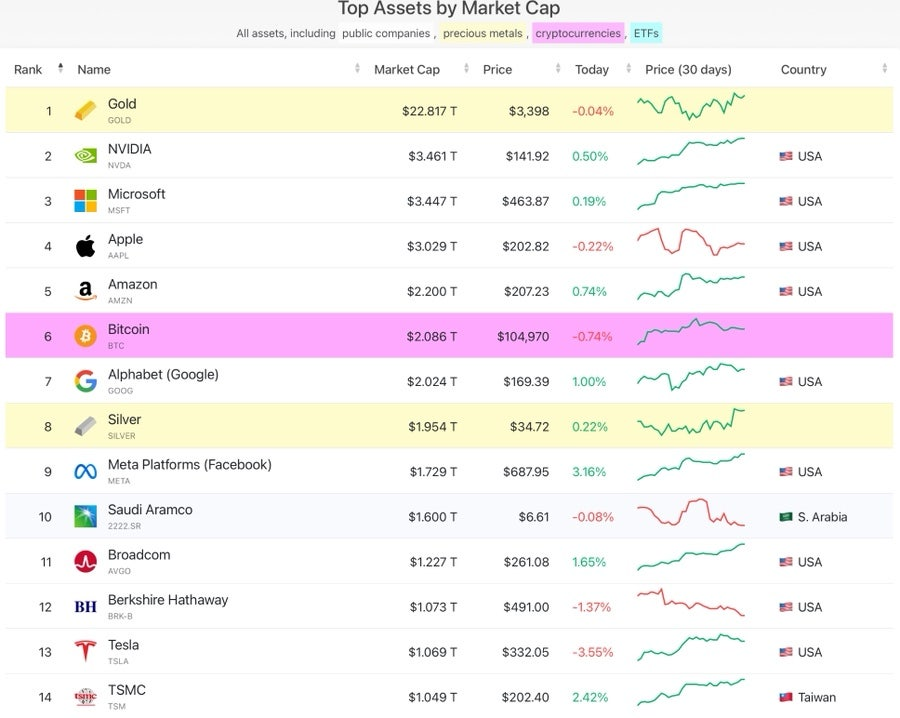The width and height of the screenshot is (900, 718).
Task: Click the USA flag in Amazon row
Action: pos(786,292)
